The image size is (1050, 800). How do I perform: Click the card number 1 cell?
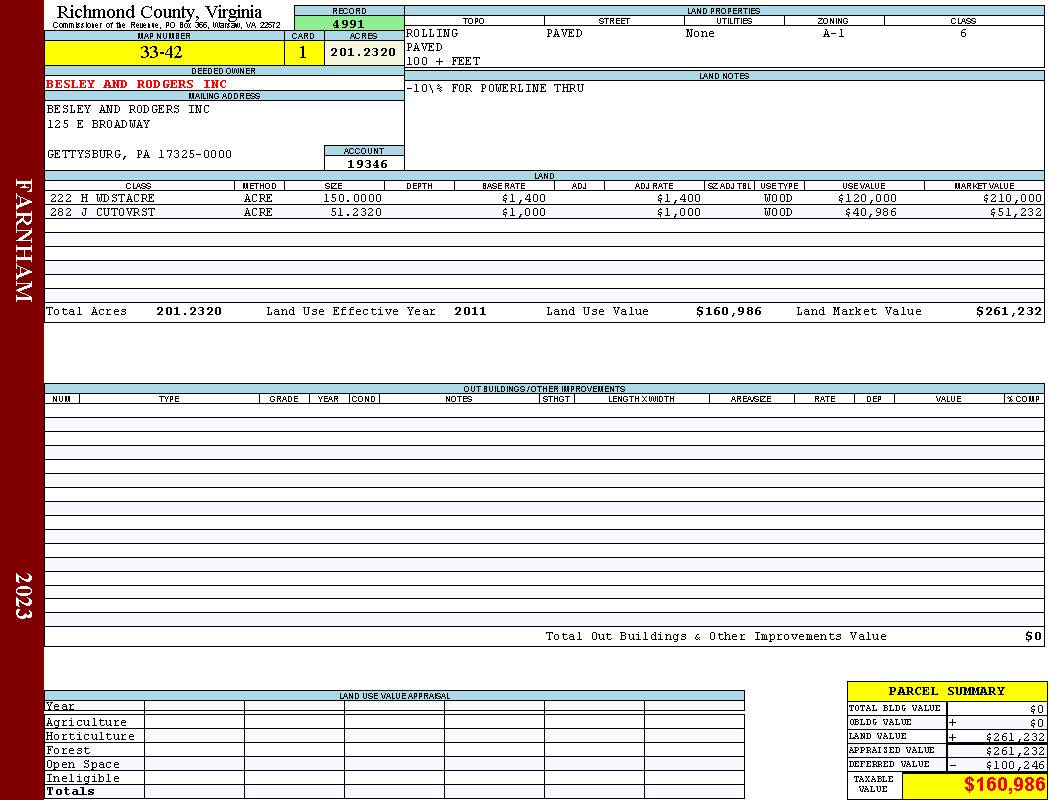[303, 53]
